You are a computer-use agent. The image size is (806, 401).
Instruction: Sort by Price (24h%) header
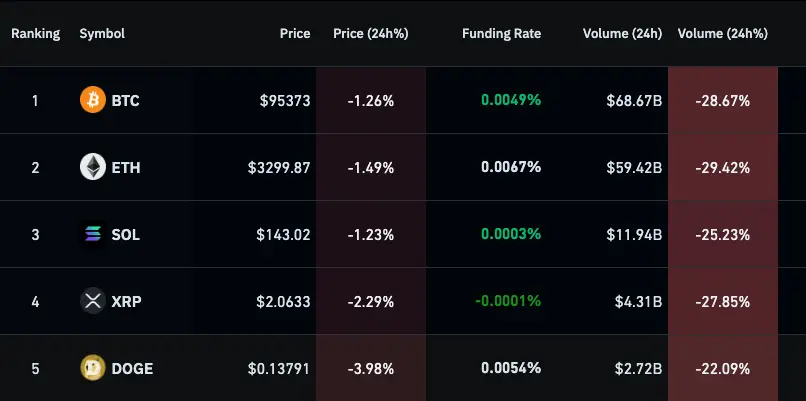click(371, 33)
